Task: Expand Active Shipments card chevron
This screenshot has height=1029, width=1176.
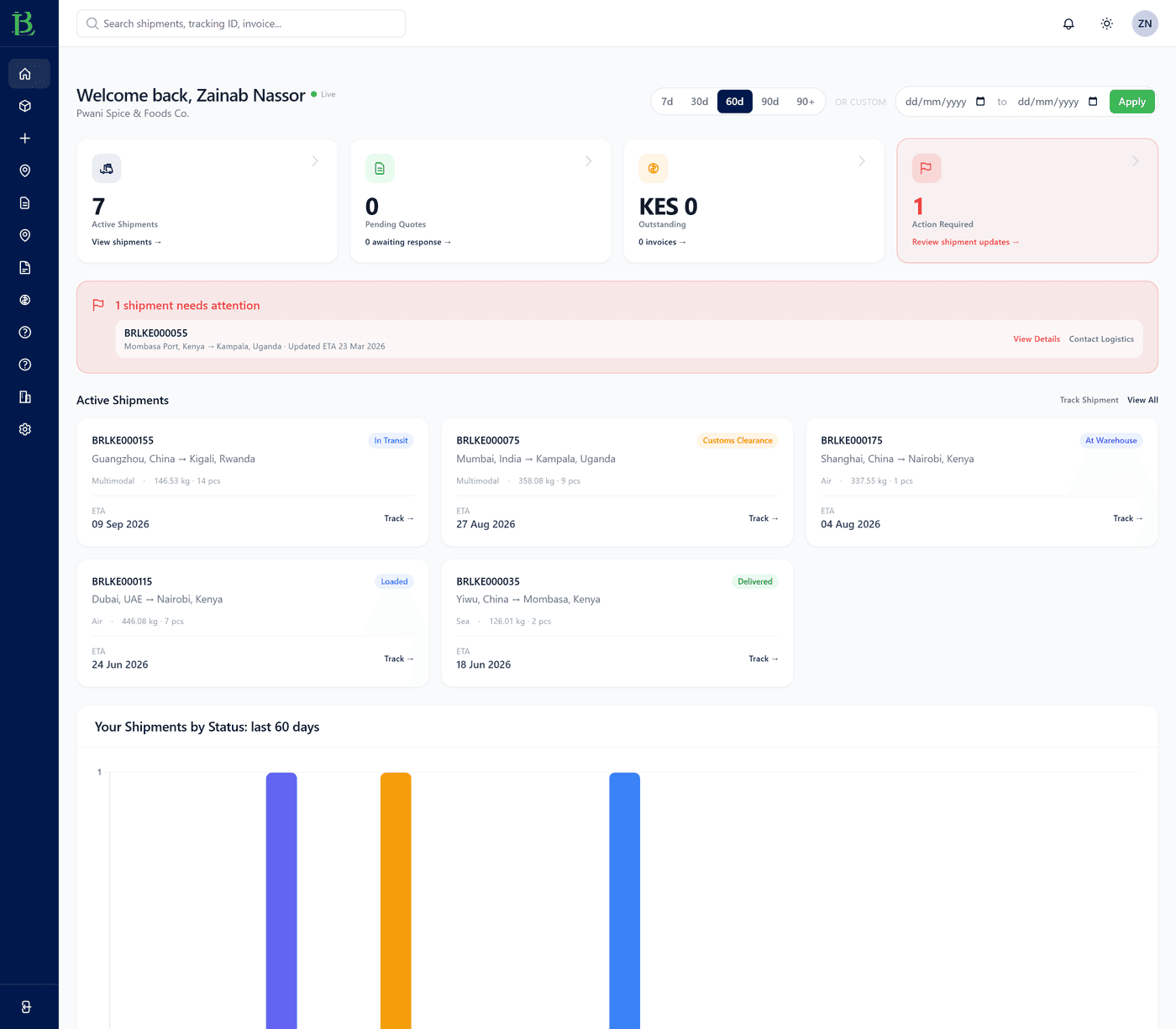Action: pos(315,161)
